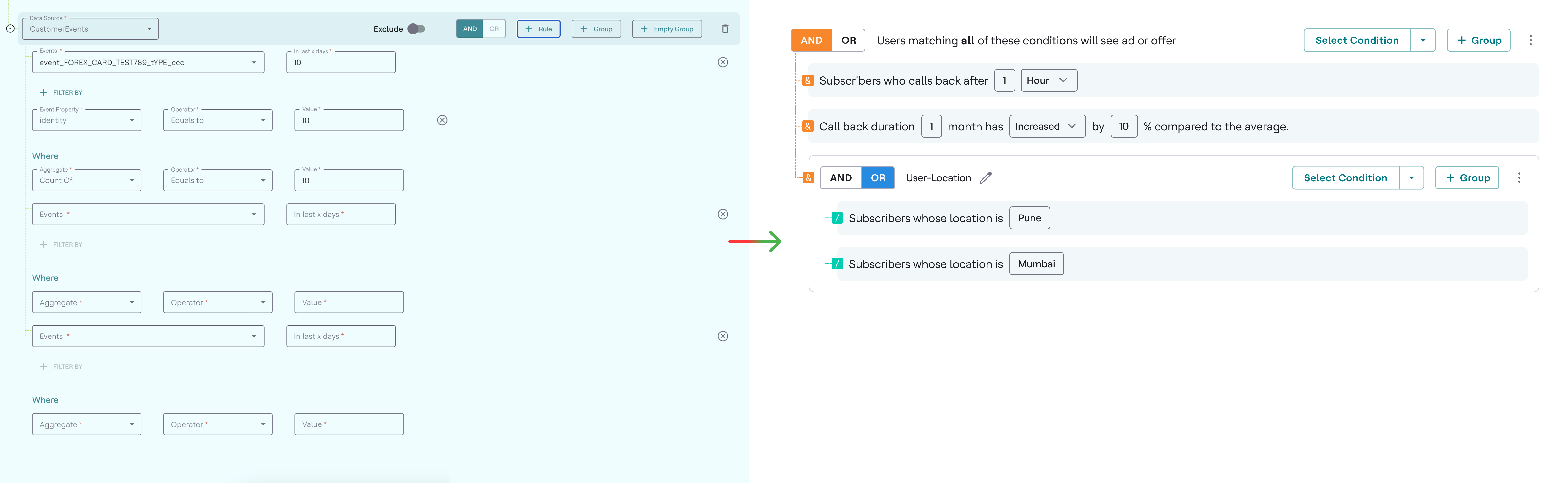Open the Operator dropdown next to Count Of
1568x483 pixels.
point(218,180)
